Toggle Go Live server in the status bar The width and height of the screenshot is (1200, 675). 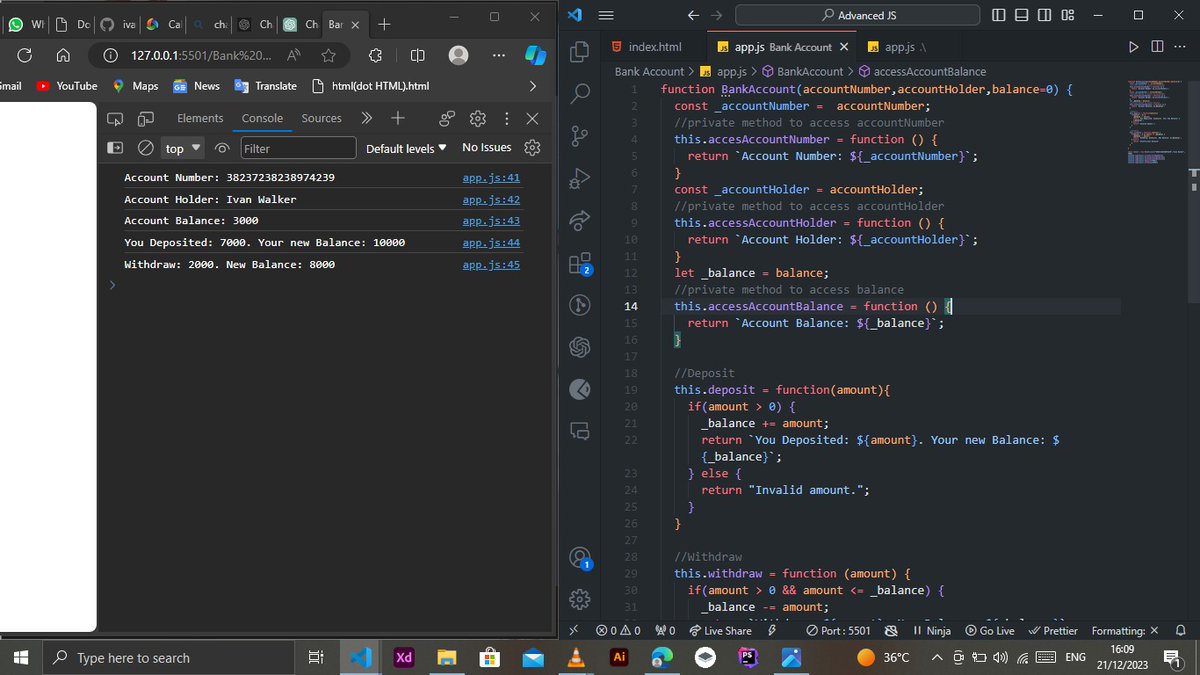[x=990, y=630]
